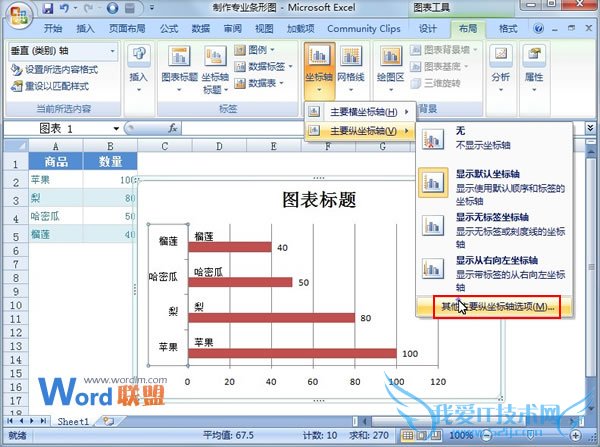Open the 坐标轴标题 axis titles menu
600x447 pixels.
click(215, 70)
